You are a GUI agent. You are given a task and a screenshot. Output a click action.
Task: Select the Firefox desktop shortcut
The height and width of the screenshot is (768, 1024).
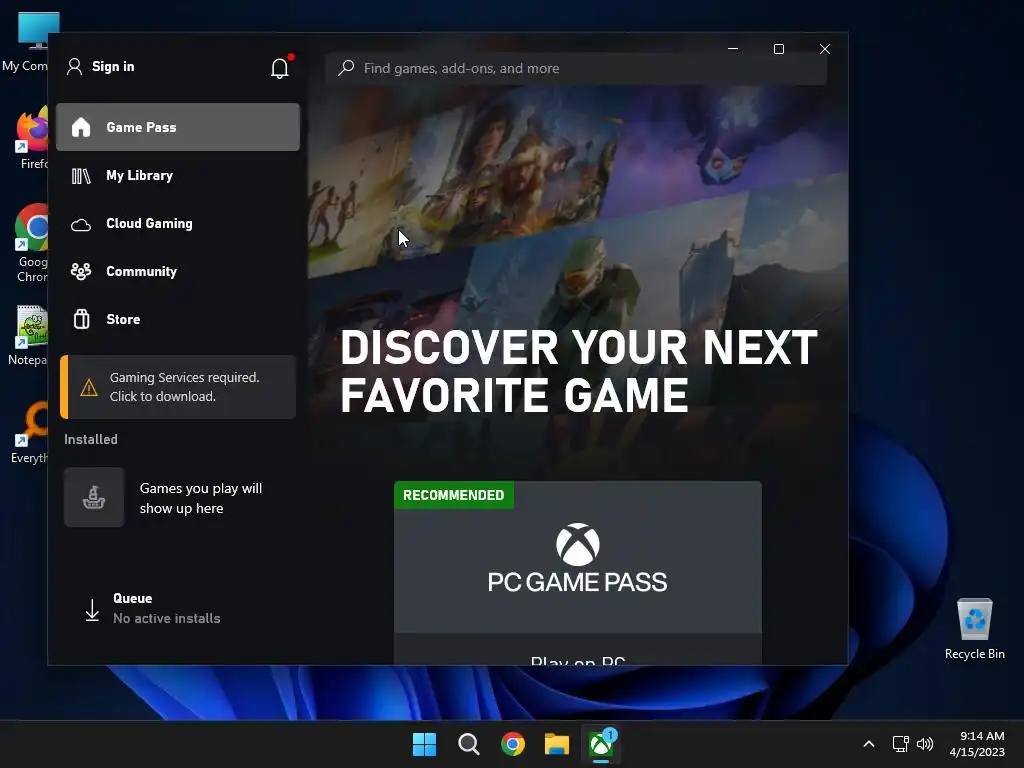[31, 138]
